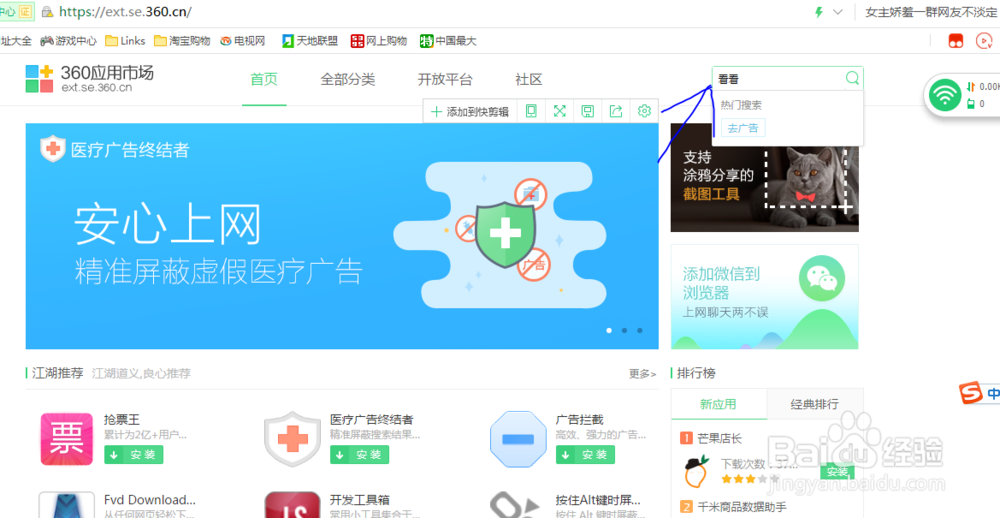Click the save disk icon in the floating toolbar
1000x518 pixels.
tap(587, 112)
